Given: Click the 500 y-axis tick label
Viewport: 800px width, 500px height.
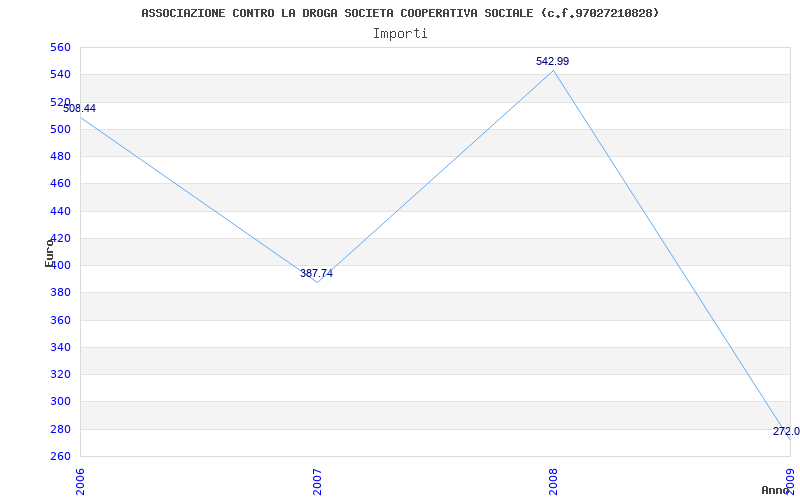Looking at the screenshot, I should [60, 129].
